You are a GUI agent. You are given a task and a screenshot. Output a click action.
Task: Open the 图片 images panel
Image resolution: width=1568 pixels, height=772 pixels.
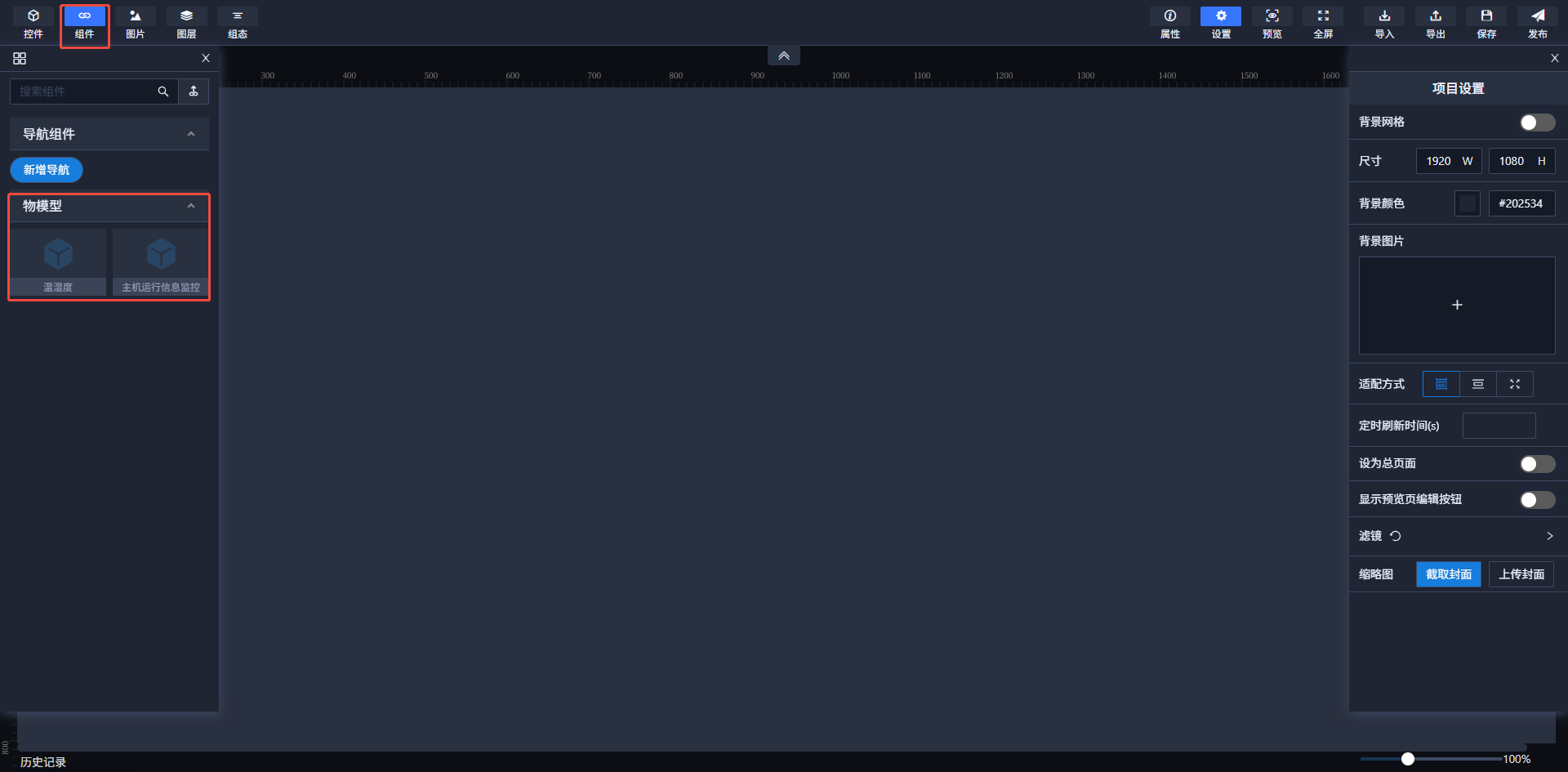tap(136, 24)
